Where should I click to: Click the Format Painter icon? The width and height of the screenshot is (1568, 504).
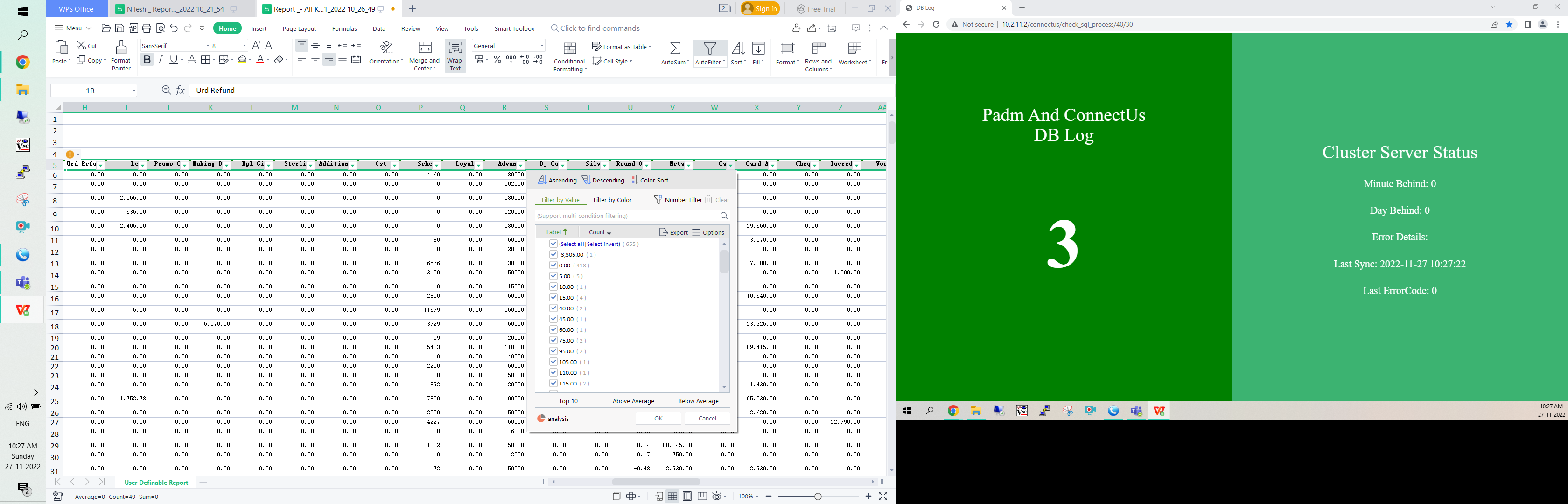tap(121, 48)
